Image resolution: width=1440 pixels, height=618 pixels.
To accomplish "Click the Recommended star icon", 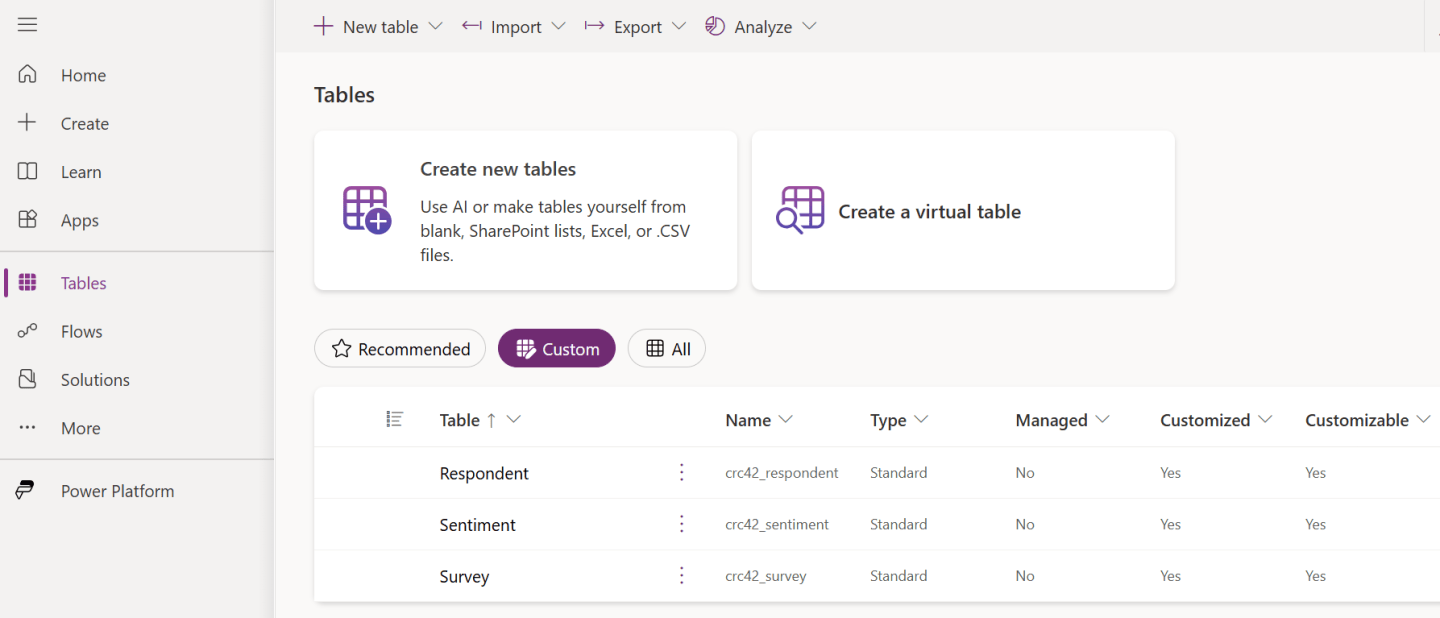I will pos(341,349).
